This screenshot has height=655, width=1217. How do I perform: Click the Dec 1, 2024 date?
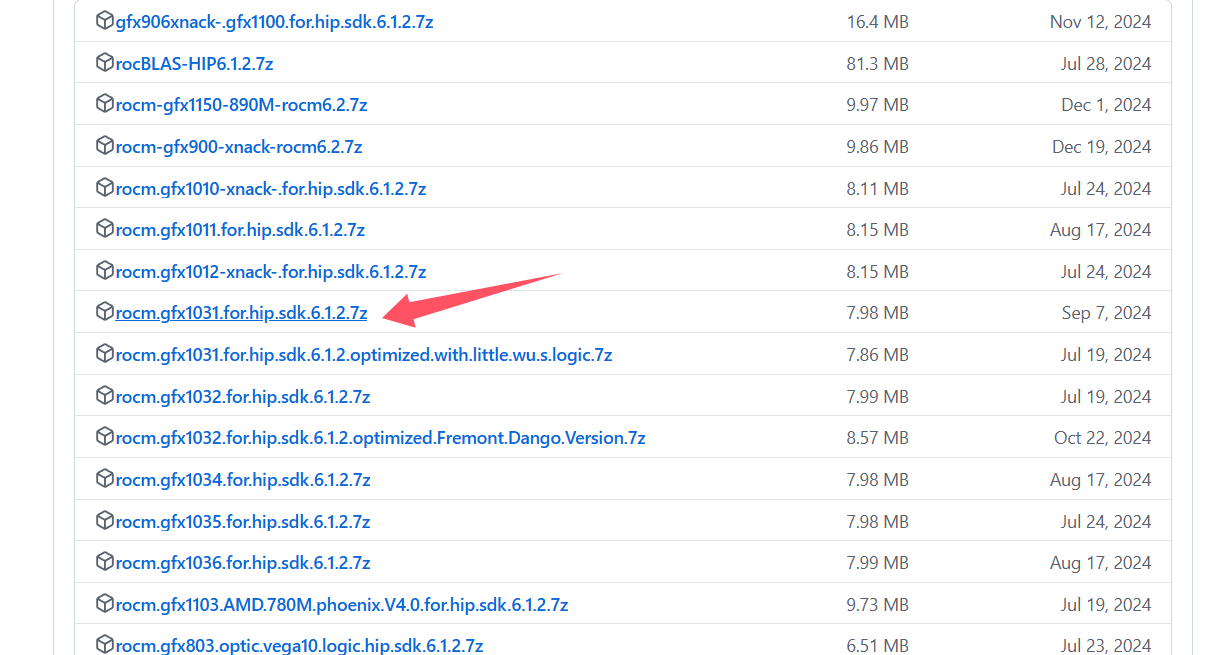pos(1106,105)
